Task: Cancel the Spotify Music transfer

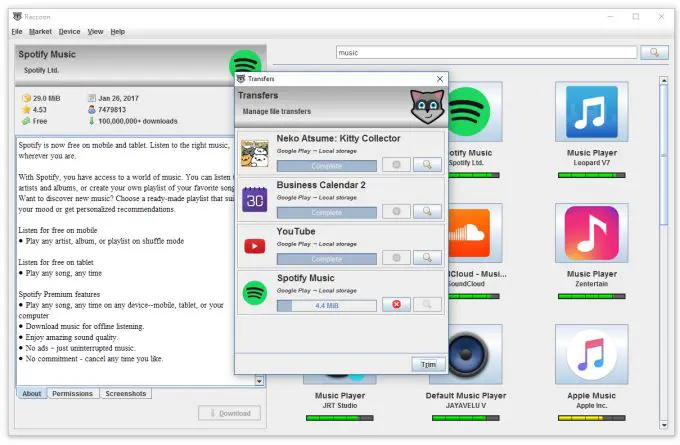Action: pos(396,304)
